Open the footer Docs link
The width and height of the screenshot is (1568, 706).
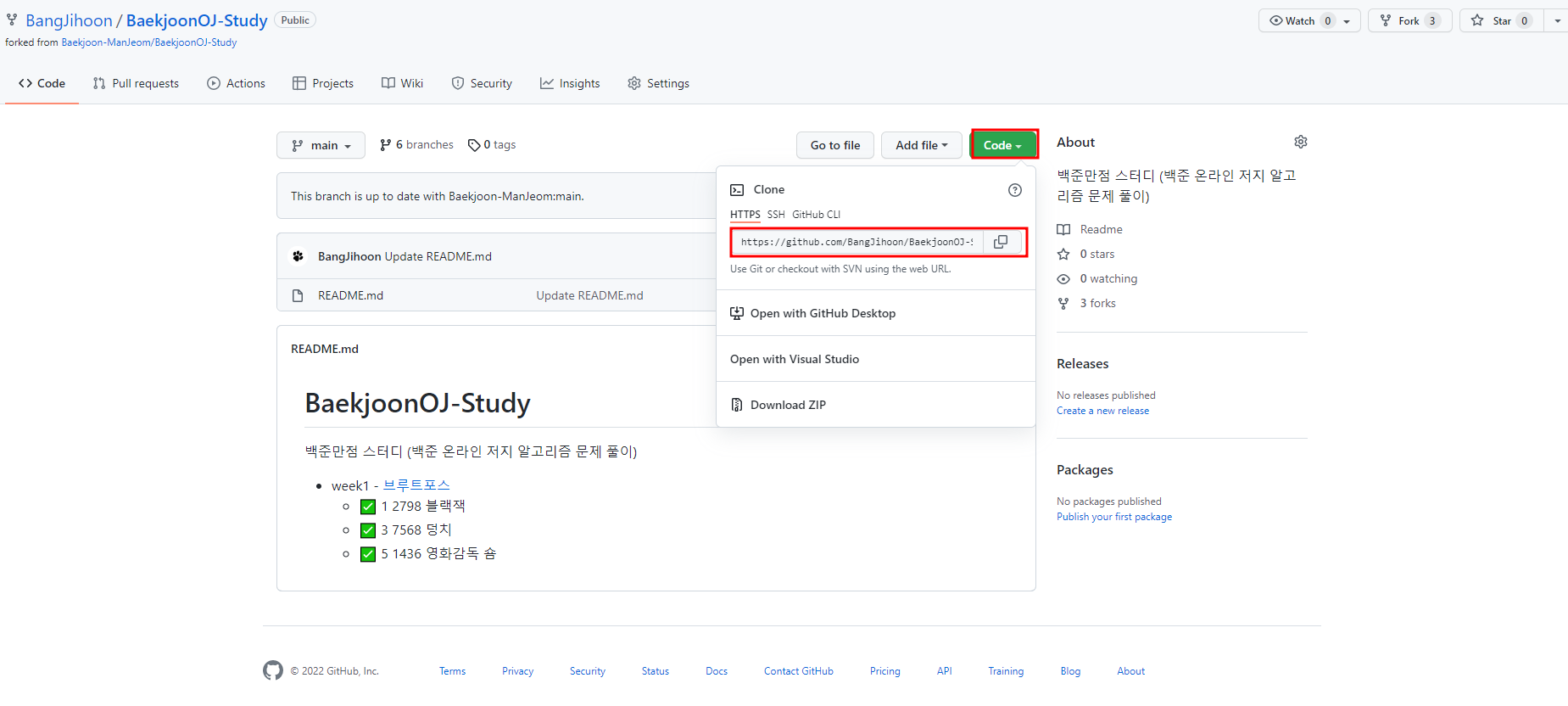tap(717, 671)
